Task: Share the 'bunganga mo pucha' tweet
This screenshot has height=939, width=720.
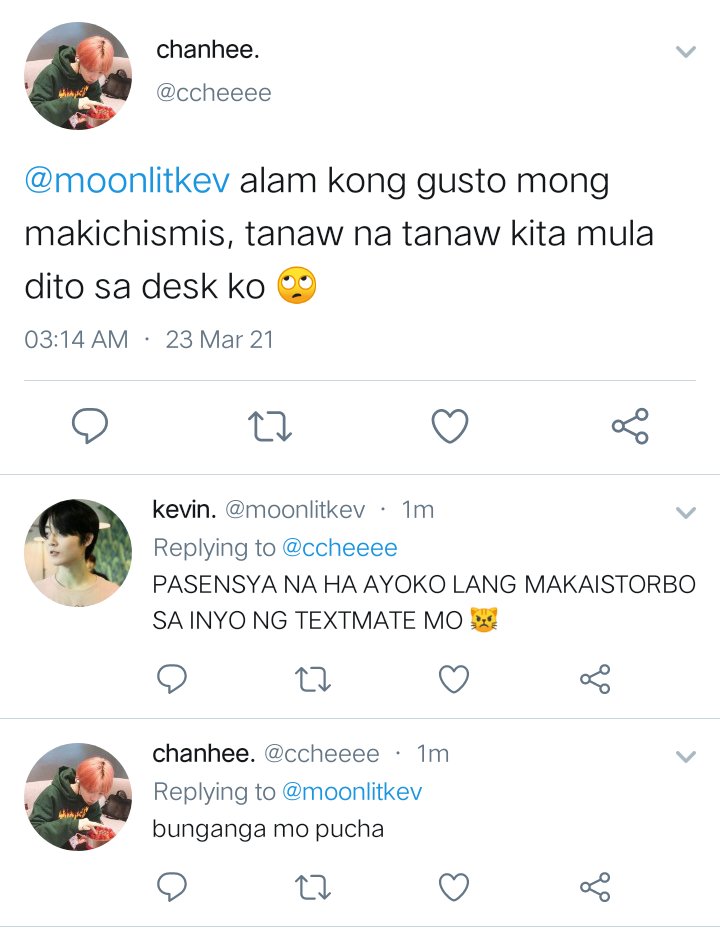Action: tap(595, 887)
